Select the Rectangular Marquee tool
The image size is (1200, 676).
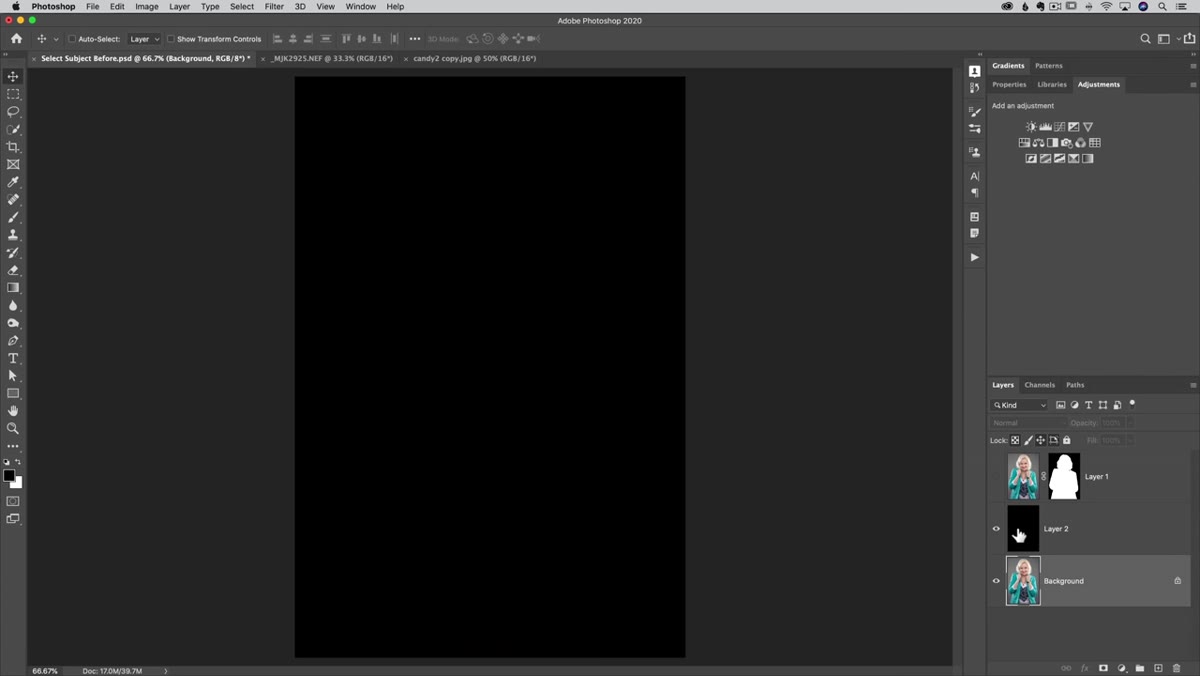[x=13, y=94]
